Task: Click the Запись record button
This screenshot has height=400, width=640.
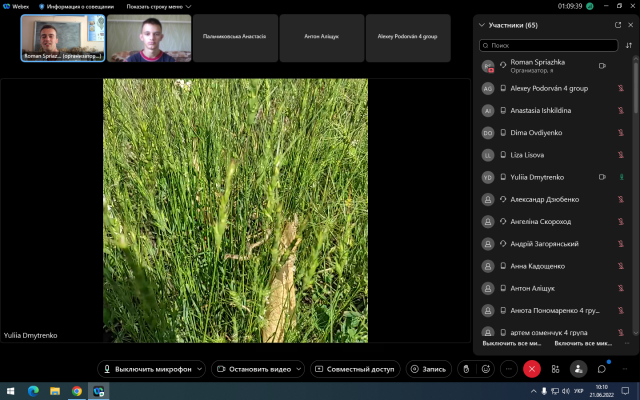Action: click(427, 368)
